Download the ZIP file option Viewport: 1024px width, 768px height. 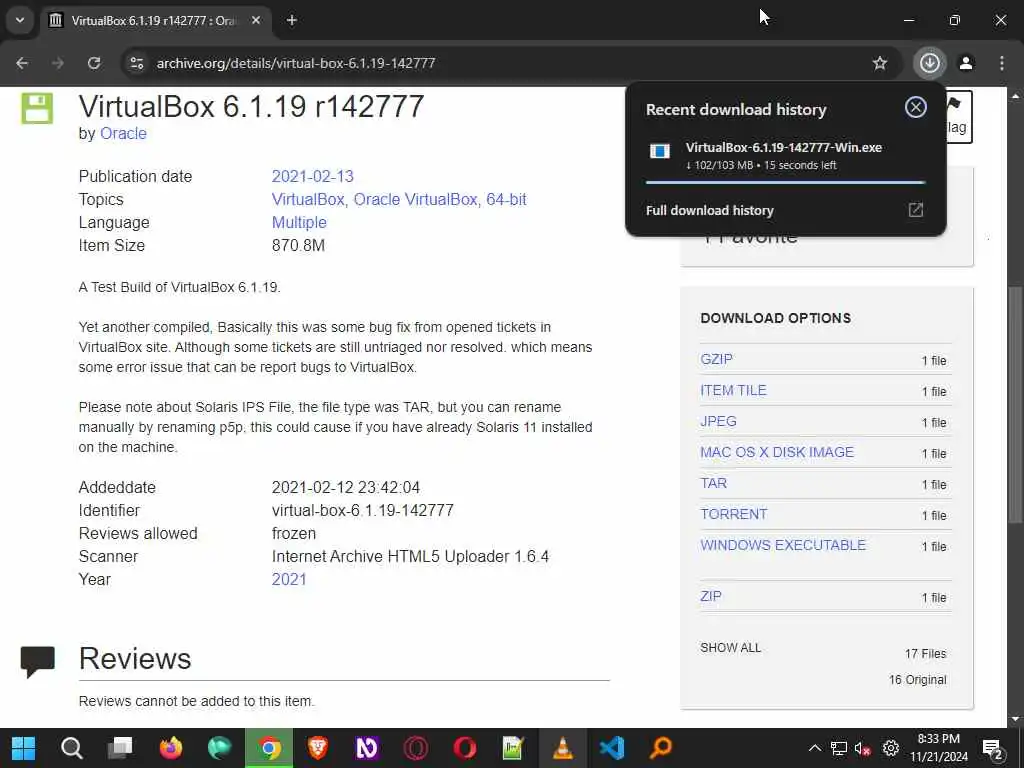pos(711,596)
